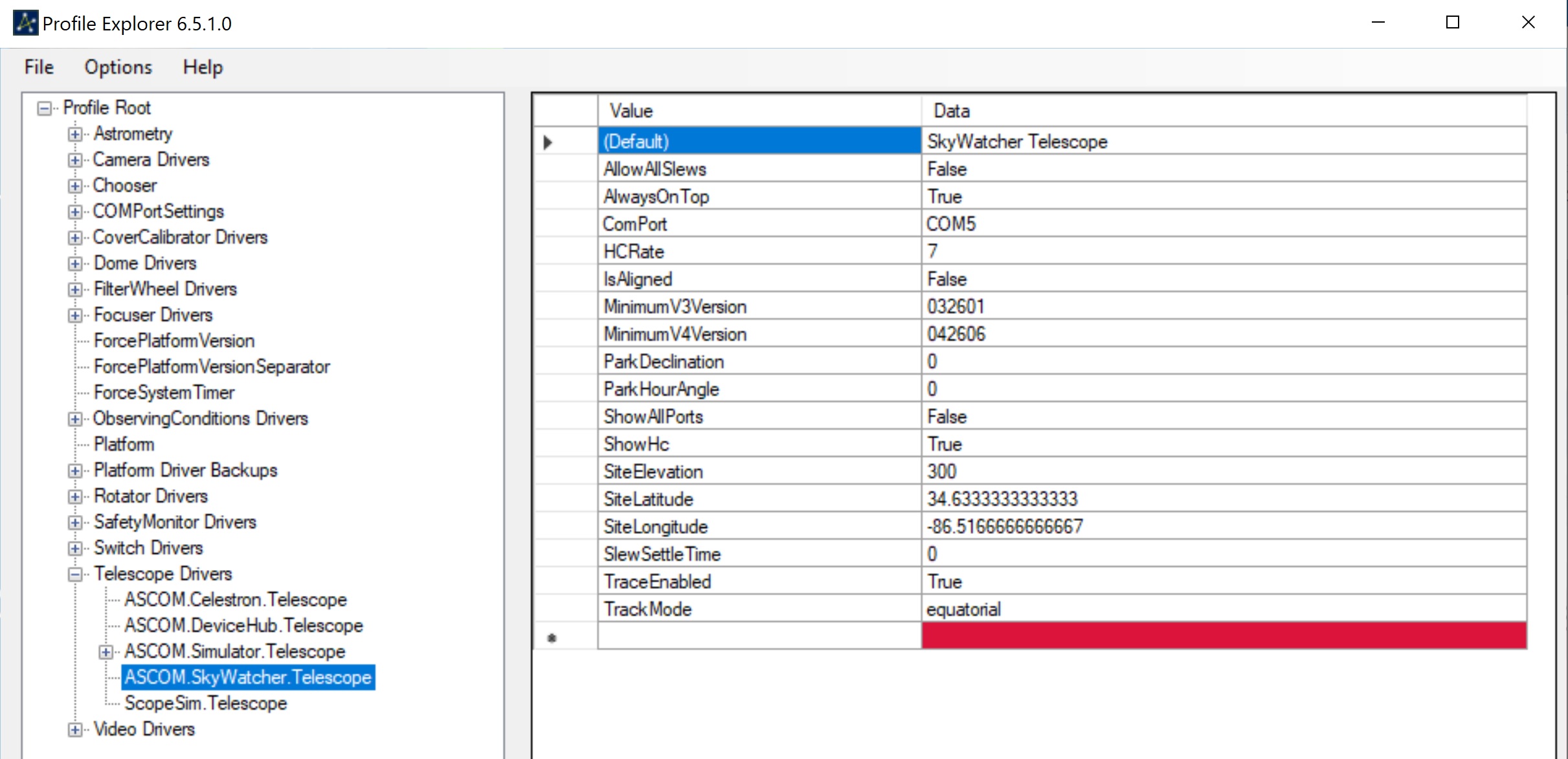1568x759 pixels.
Task: Expand the Astrometry node
Action: pos(75,134)
